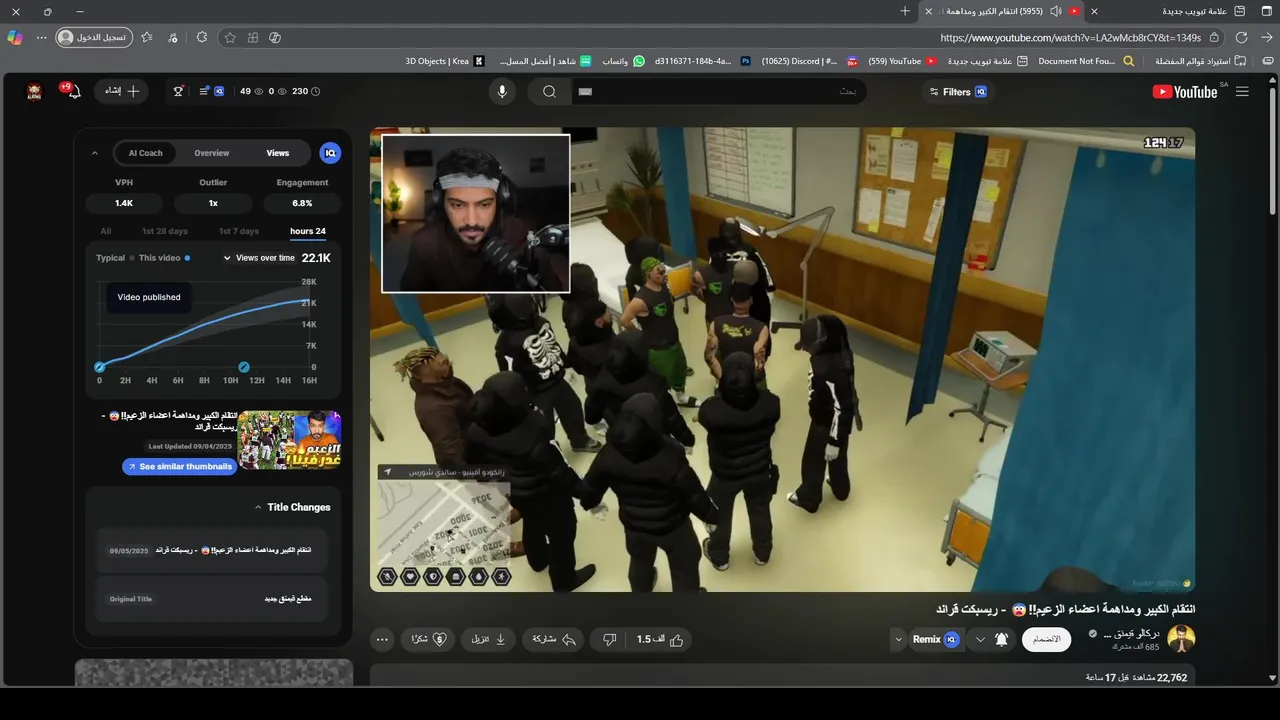Image resolution: width=1280 pixels, height=720 pixels.
Task: Add page to favorites star icon
Action: coord(230,38)
